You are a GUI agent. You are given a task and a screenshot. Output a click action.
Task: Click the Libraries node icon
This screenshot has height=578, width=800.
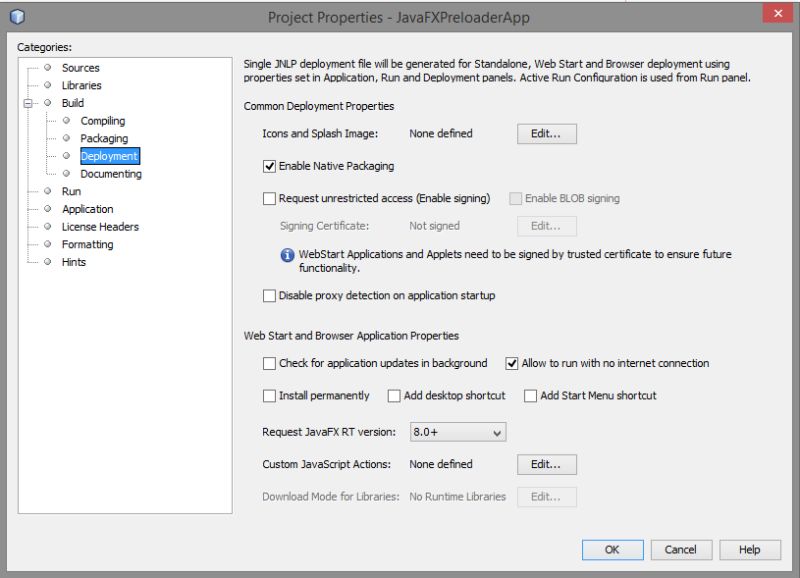tap(45, 86)
